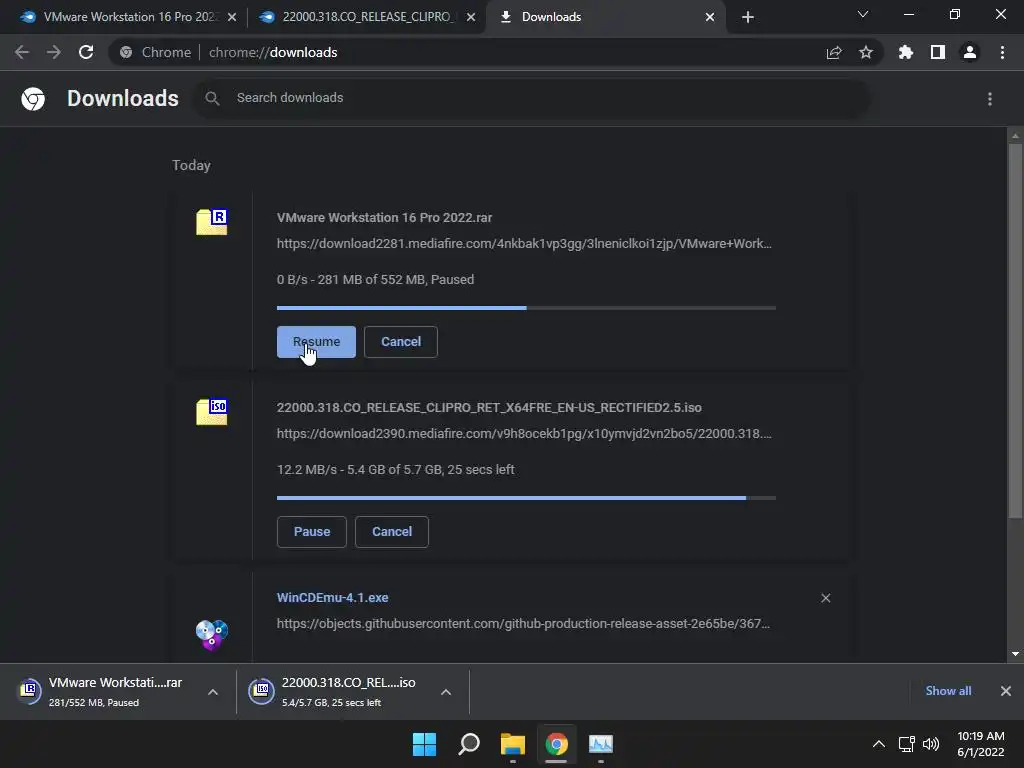This screenshot has width=1024, height=768.
Task: Click the VMware Workstation download progress bar
Action: [x=526, y=308]
